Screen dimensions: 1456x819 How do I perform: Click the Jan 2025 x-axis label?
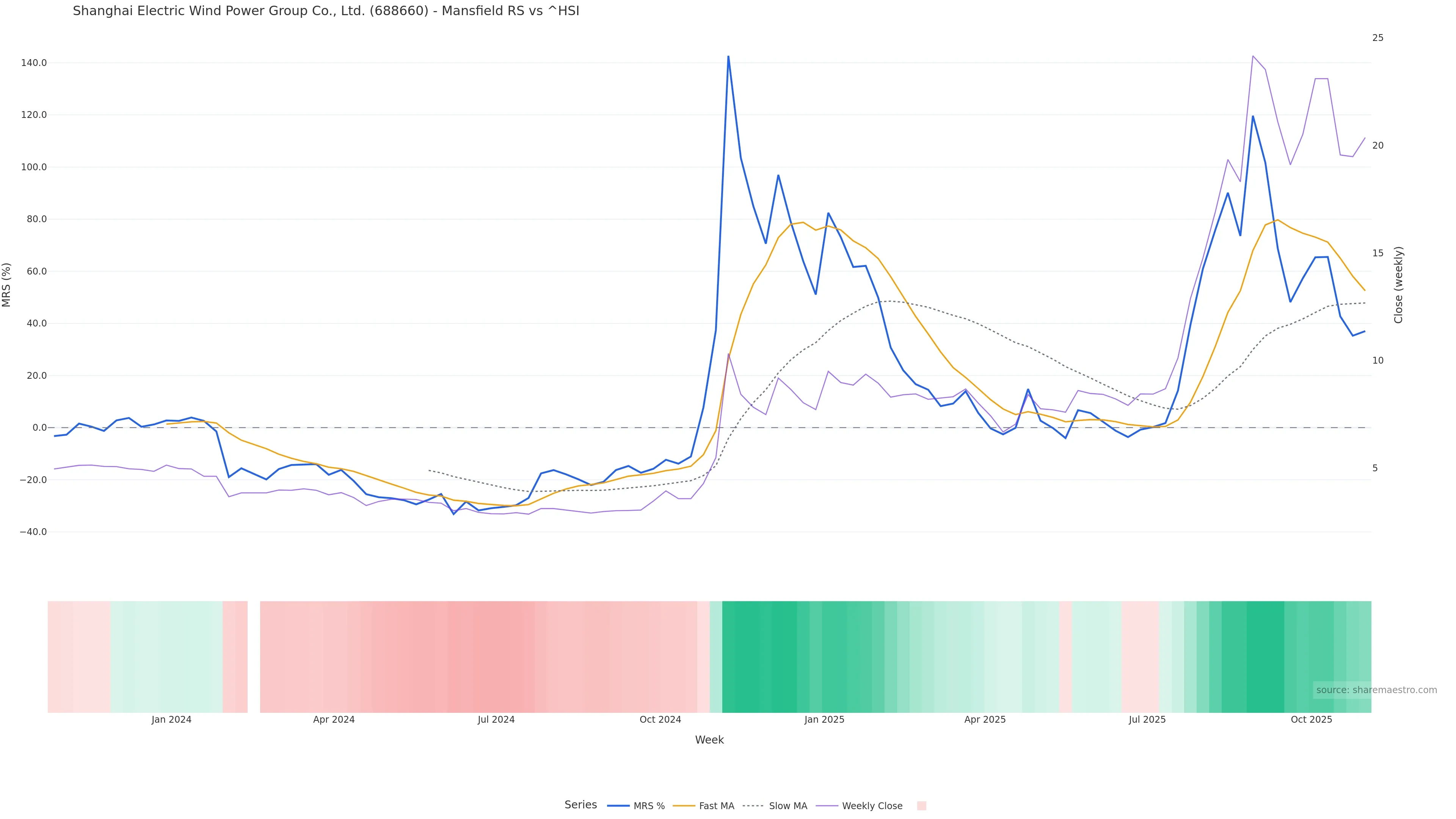(824, 720)
